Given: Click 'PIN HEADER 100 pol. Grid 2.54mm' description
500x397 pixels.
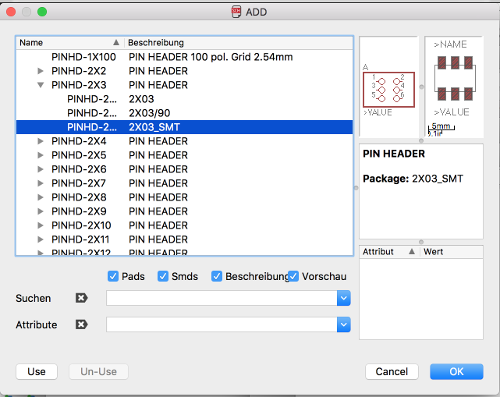Looking at the screenshot, I should tap(211, 57).
